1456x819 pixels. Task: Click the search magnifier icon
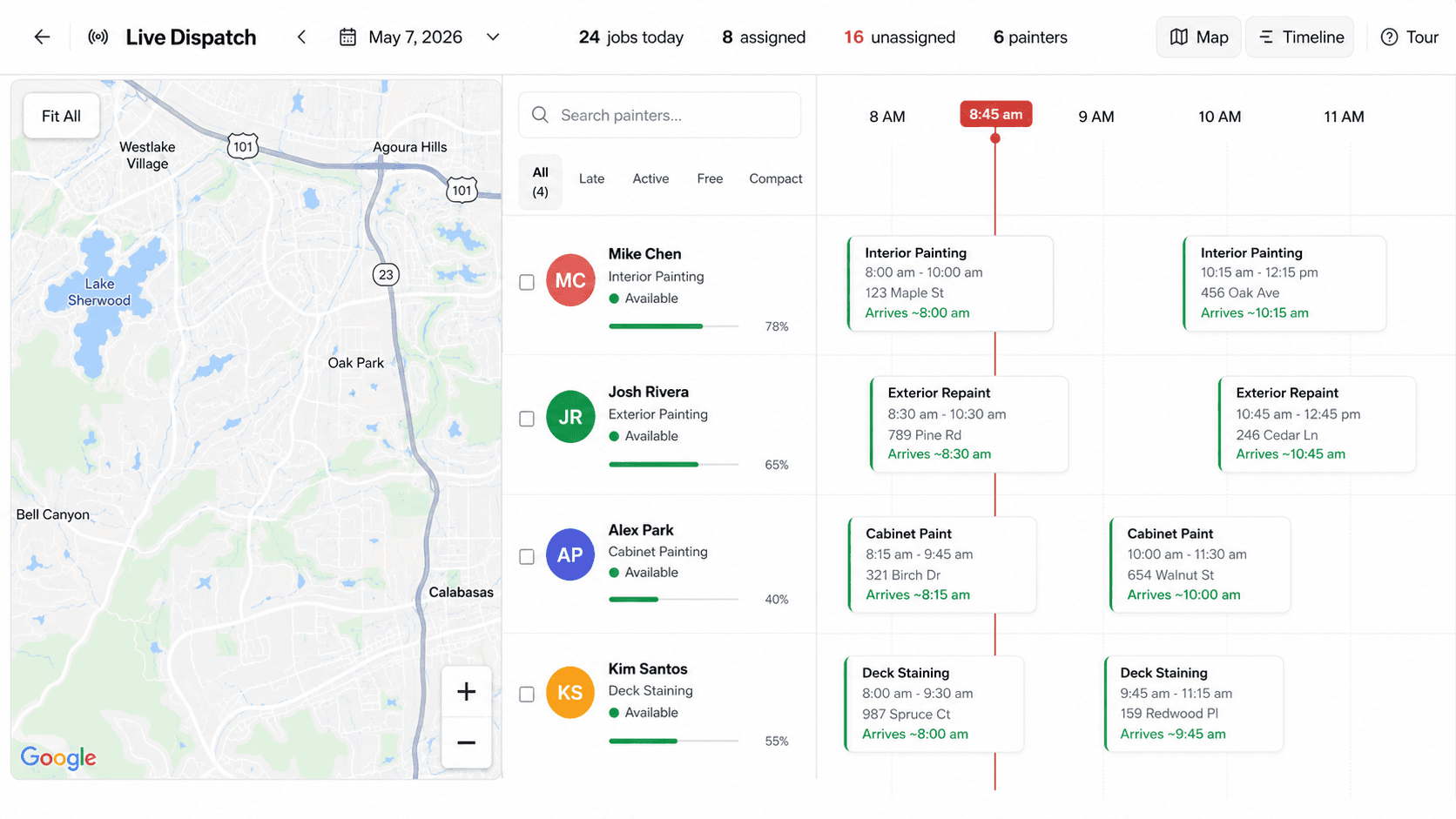tap(540, 115)
